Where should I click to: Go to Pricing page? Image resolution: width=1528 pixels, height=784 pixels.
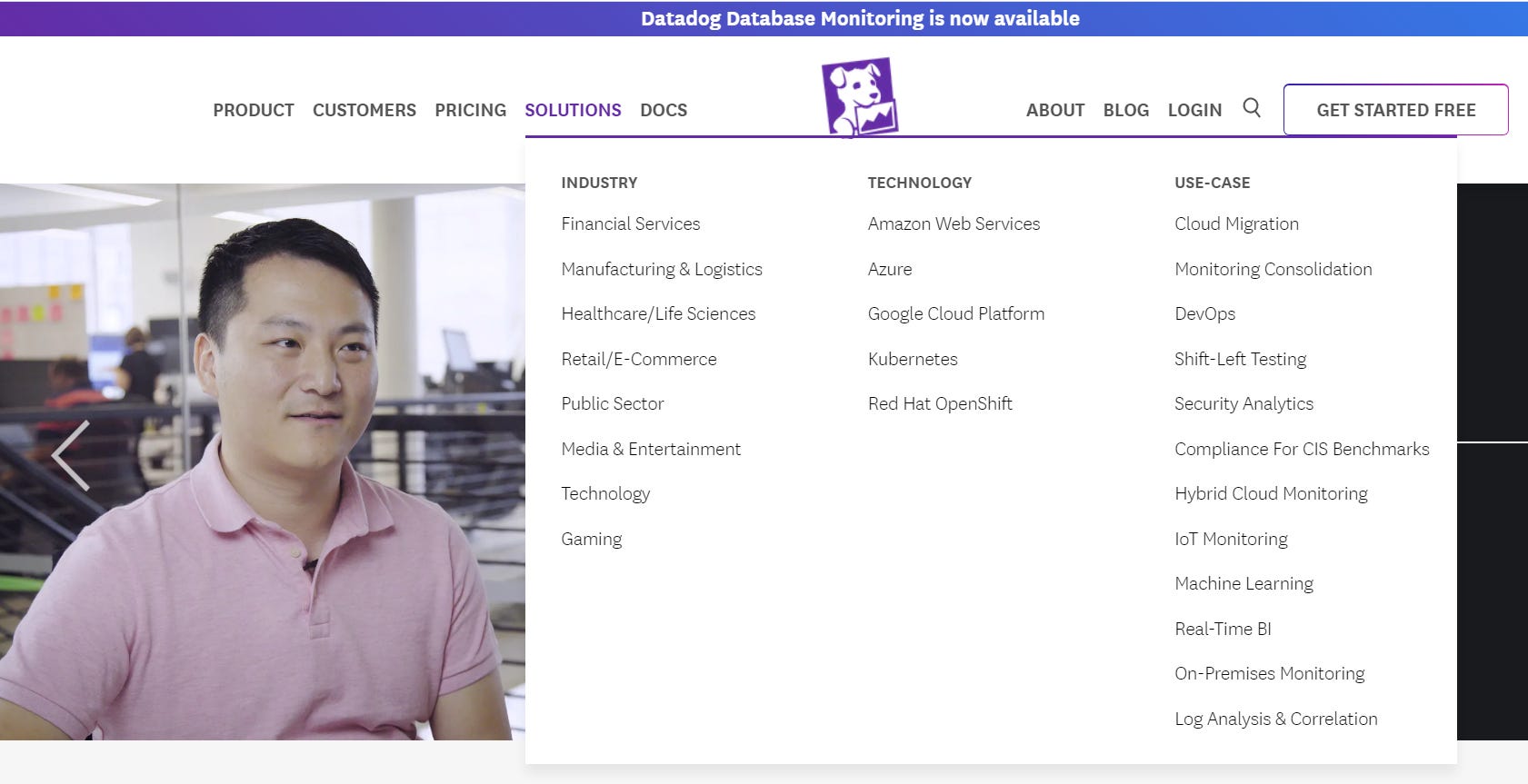point(471,110)
